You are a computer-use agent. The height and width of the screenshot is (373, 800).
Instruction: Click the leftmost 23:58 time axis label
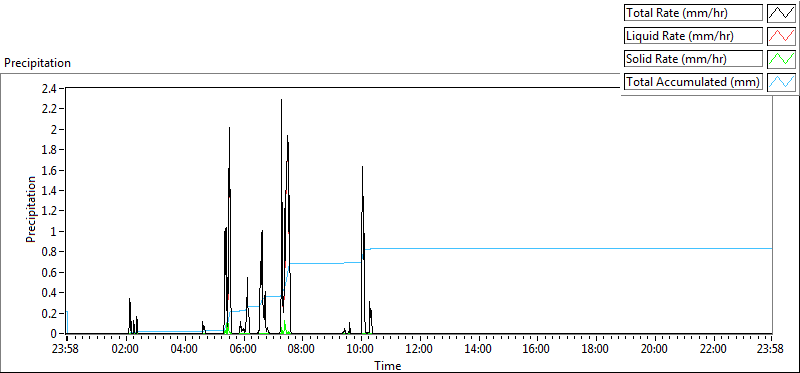[67, 350]
